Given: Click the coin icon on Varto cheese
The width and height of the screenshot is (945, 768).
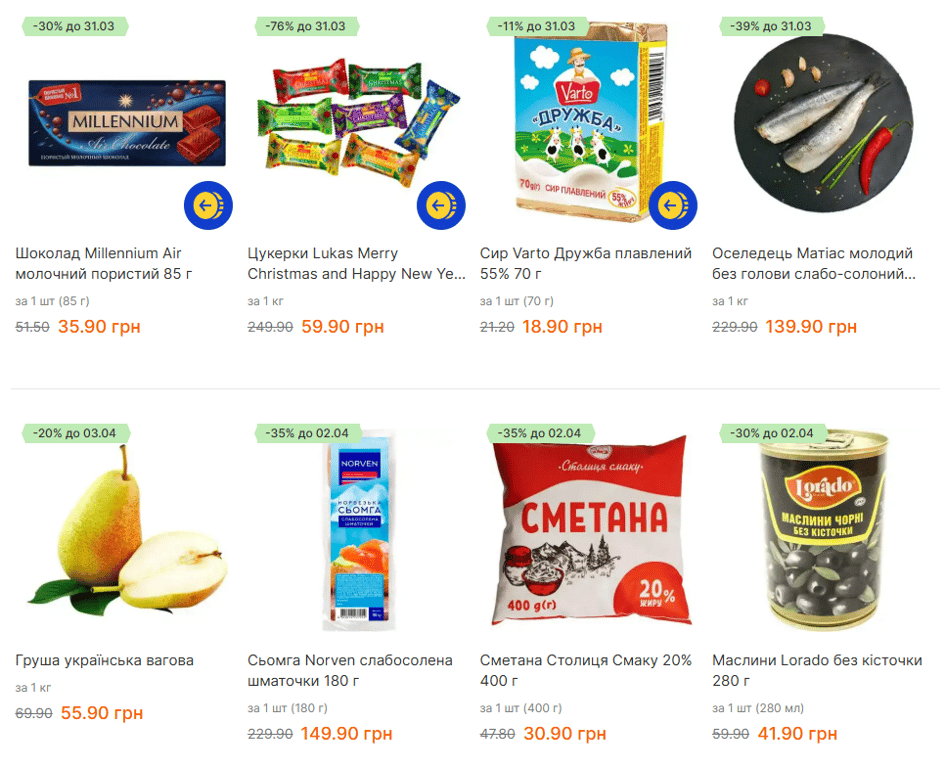Looking at the screenshot, I should tap(673, 206).
